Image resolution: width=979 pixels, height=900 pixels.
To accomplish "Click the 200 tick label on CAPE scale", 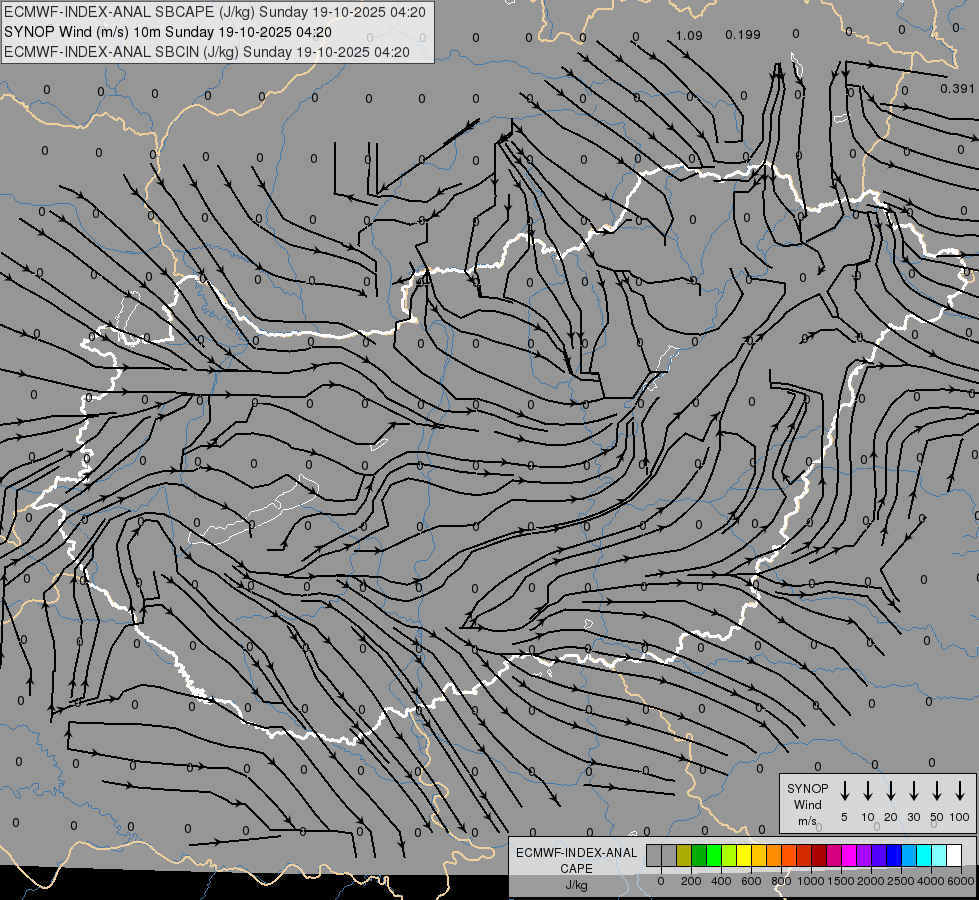I will click(x=691, y=881).
